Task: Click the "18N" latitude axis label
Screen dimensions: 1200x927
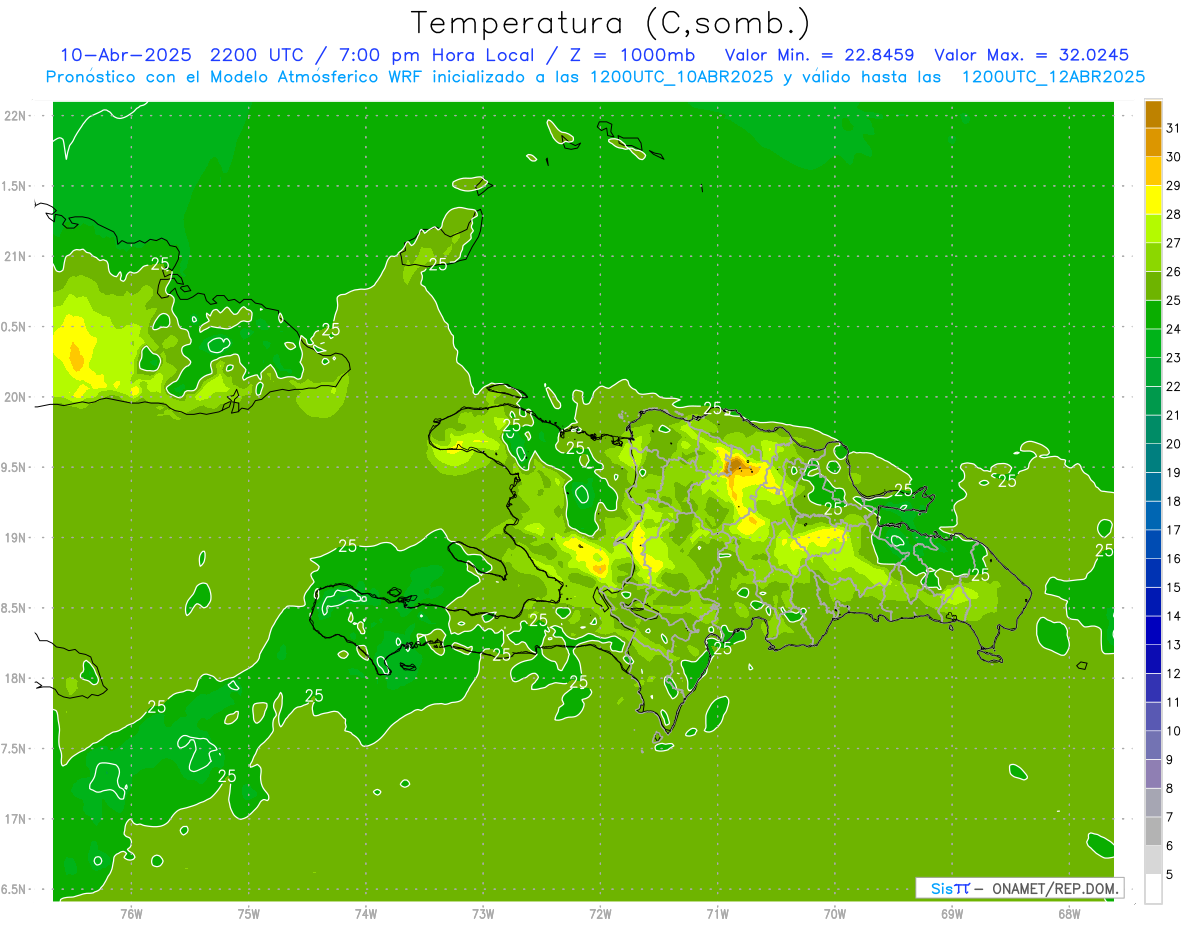Action: 16,678
